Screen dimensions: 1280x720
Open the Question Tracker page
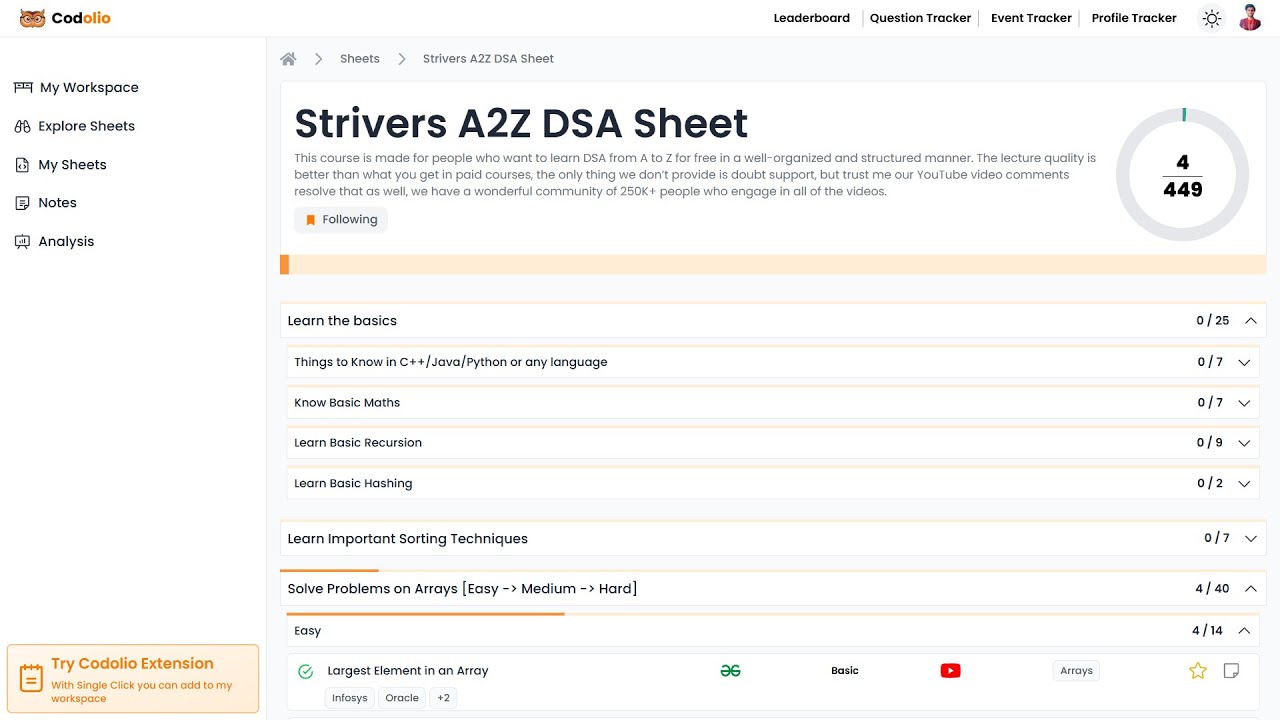[920, 18]
